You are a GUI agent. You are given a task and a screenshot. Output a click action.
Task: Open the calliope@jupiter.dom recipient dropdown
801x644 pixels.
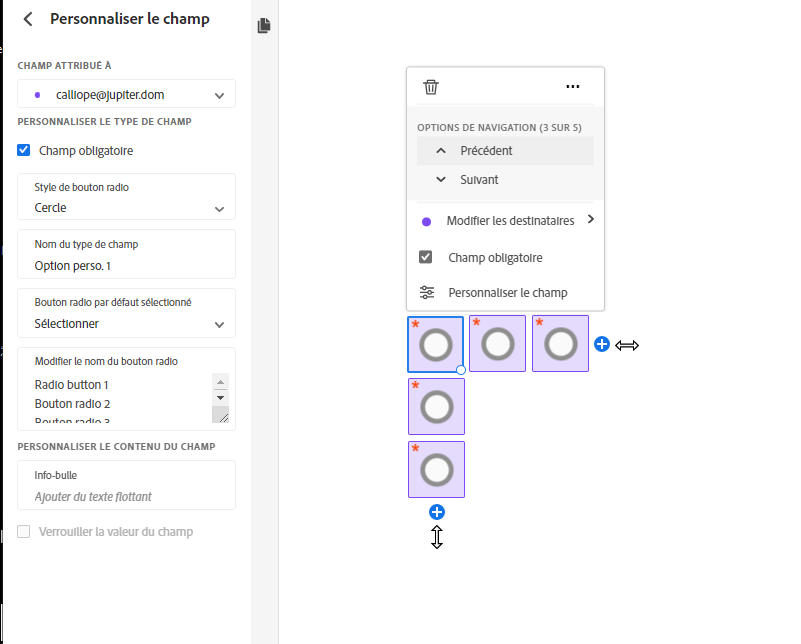coord(127,95)
